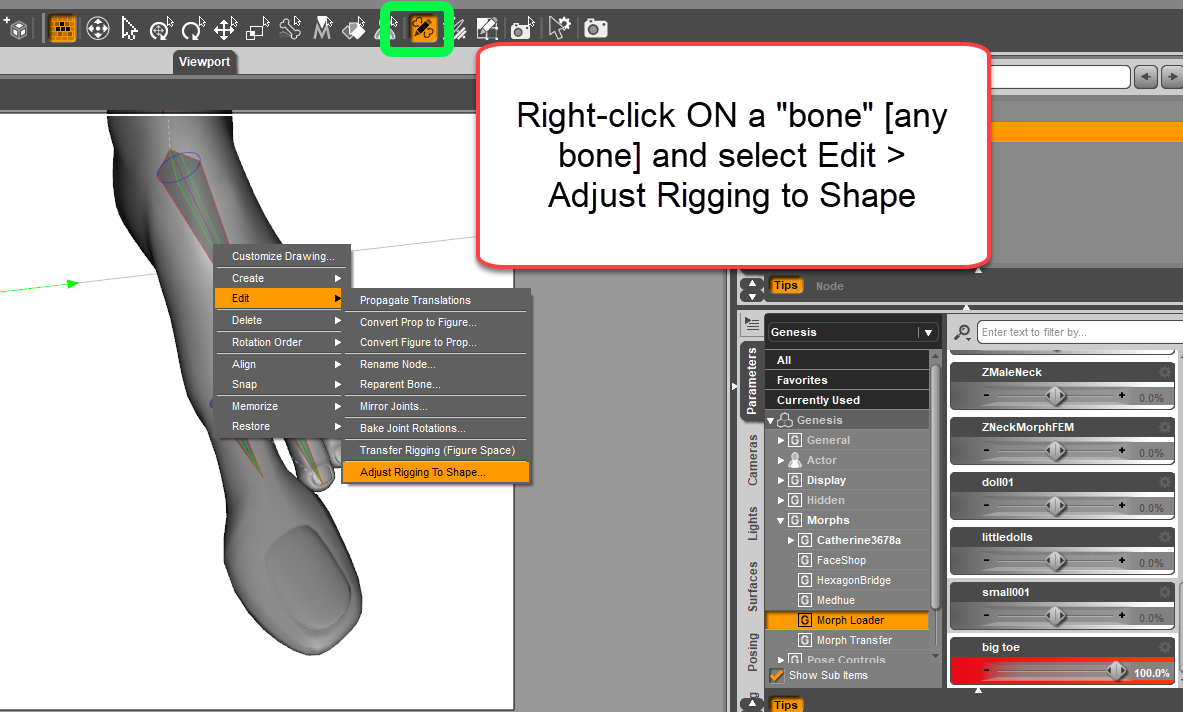
Task: Select the Viewport tab
Action: pyautogui.click(x=204, y=62)
